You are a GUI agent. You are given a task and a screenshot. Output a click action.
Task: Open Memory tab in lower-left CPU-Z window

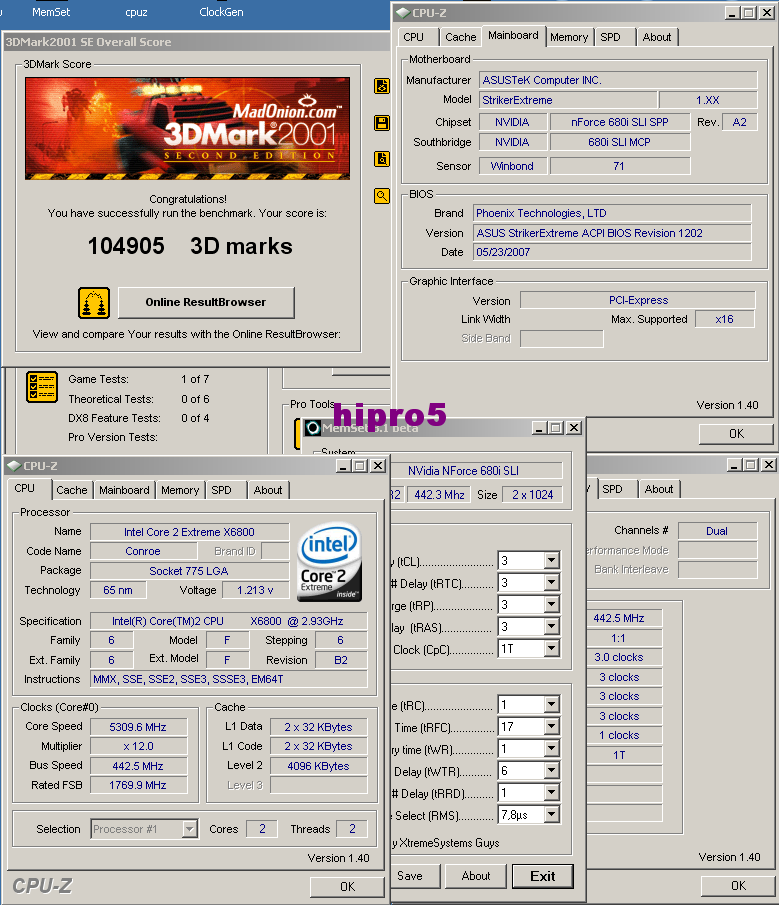tap(180, 490)
